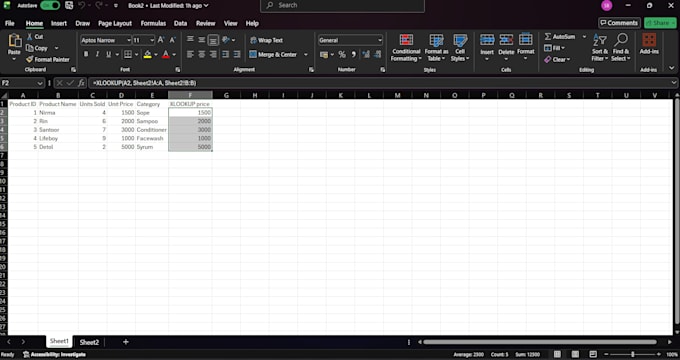Switch to the Data tab
The height and width of the screenshot is (360, 680).
(180, 23)
